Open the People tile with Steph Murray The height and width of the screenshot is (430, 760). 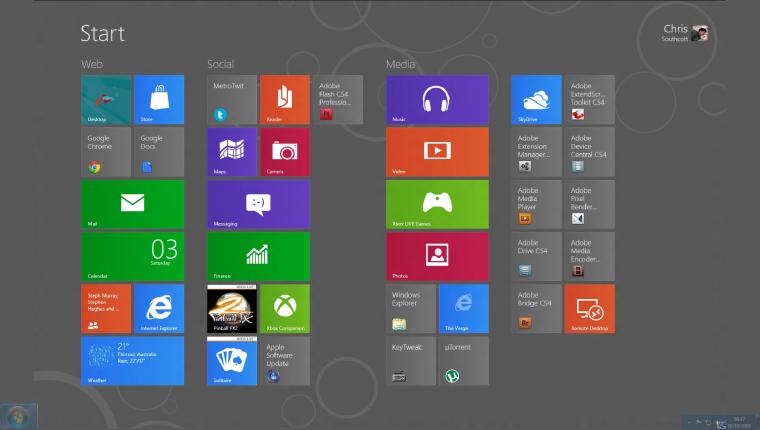coord(106,309)
